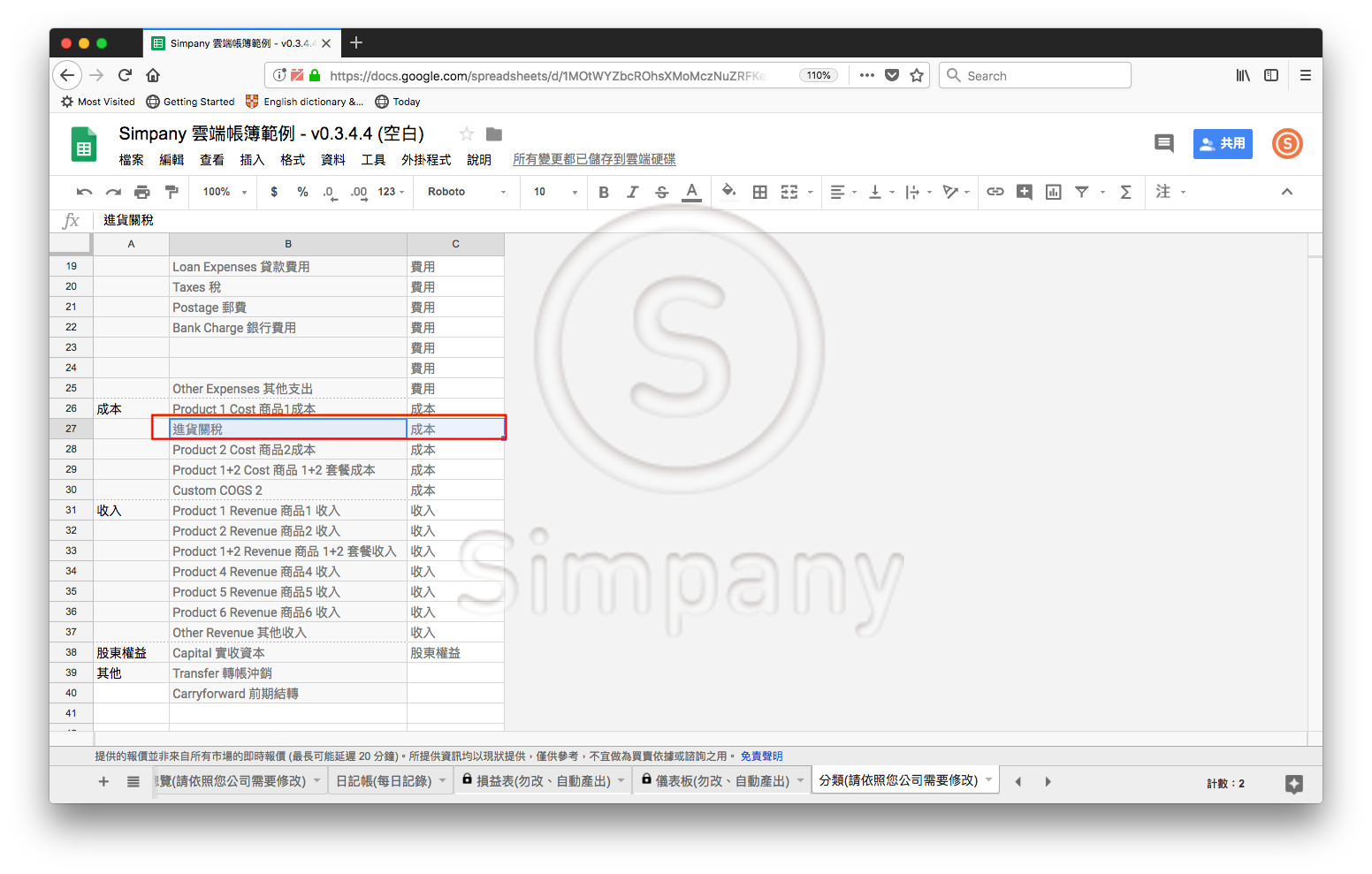Open the 插入 menu

pyautogui.click(x=252, y=160)
